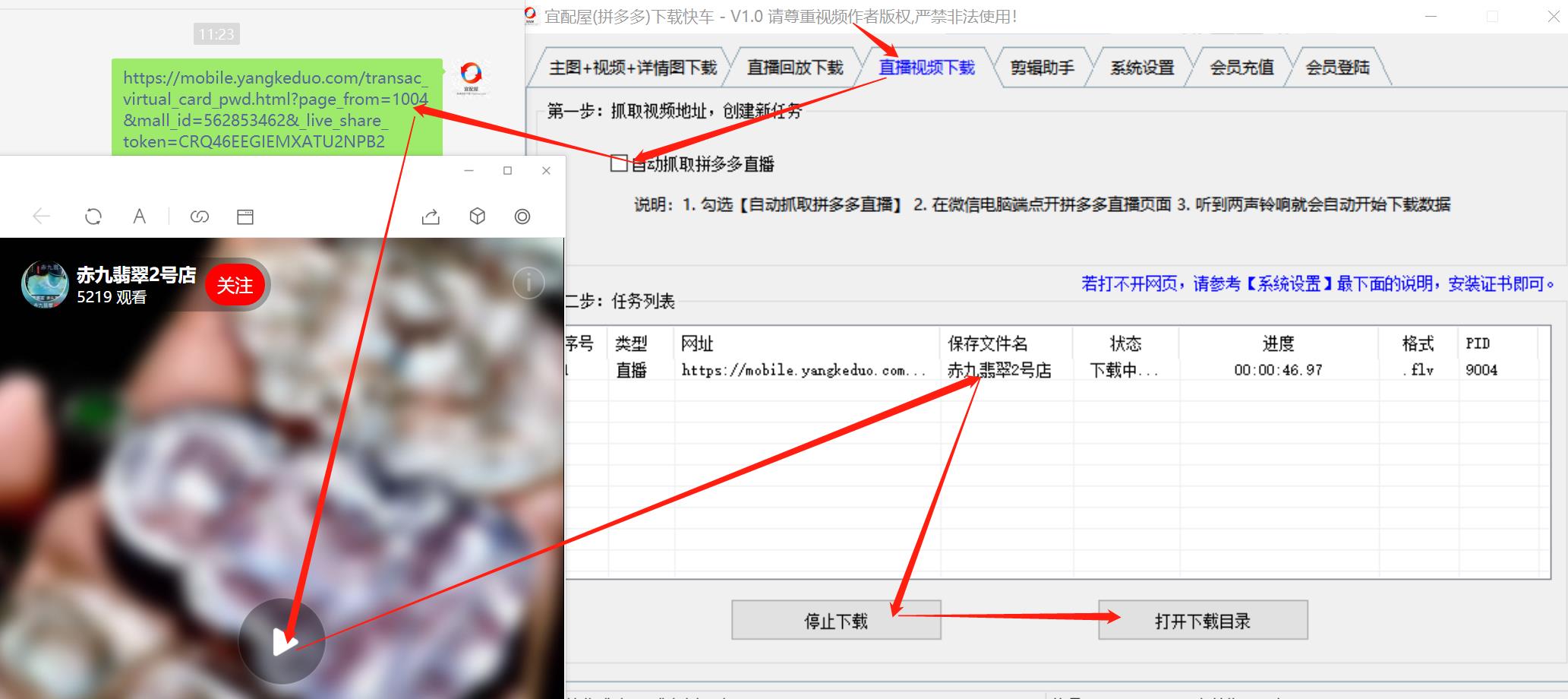
Task: Click 停止下载 button
Action: 836,621
